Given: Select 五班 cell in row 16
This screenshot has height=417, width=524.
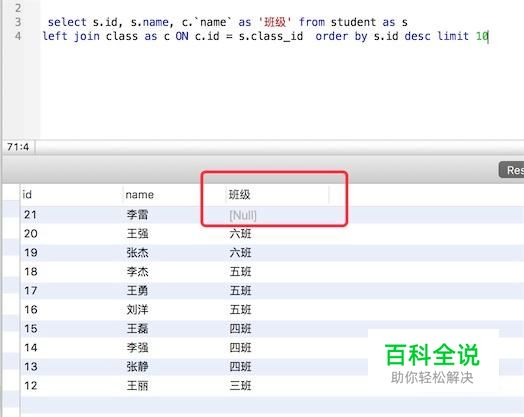Looking at the screenshot, I should [x=240, y=310].
